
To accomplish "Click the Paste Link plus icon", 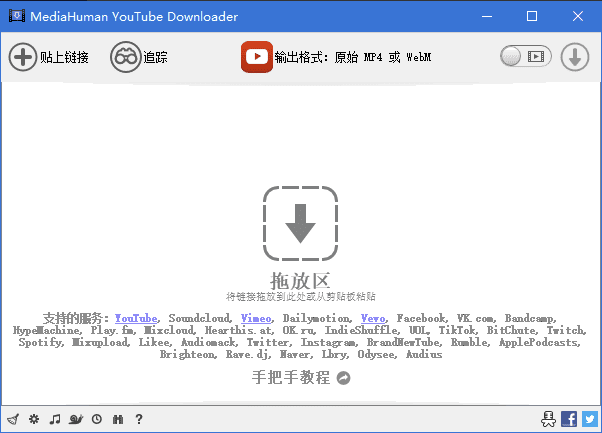I will tap(23, 57).
